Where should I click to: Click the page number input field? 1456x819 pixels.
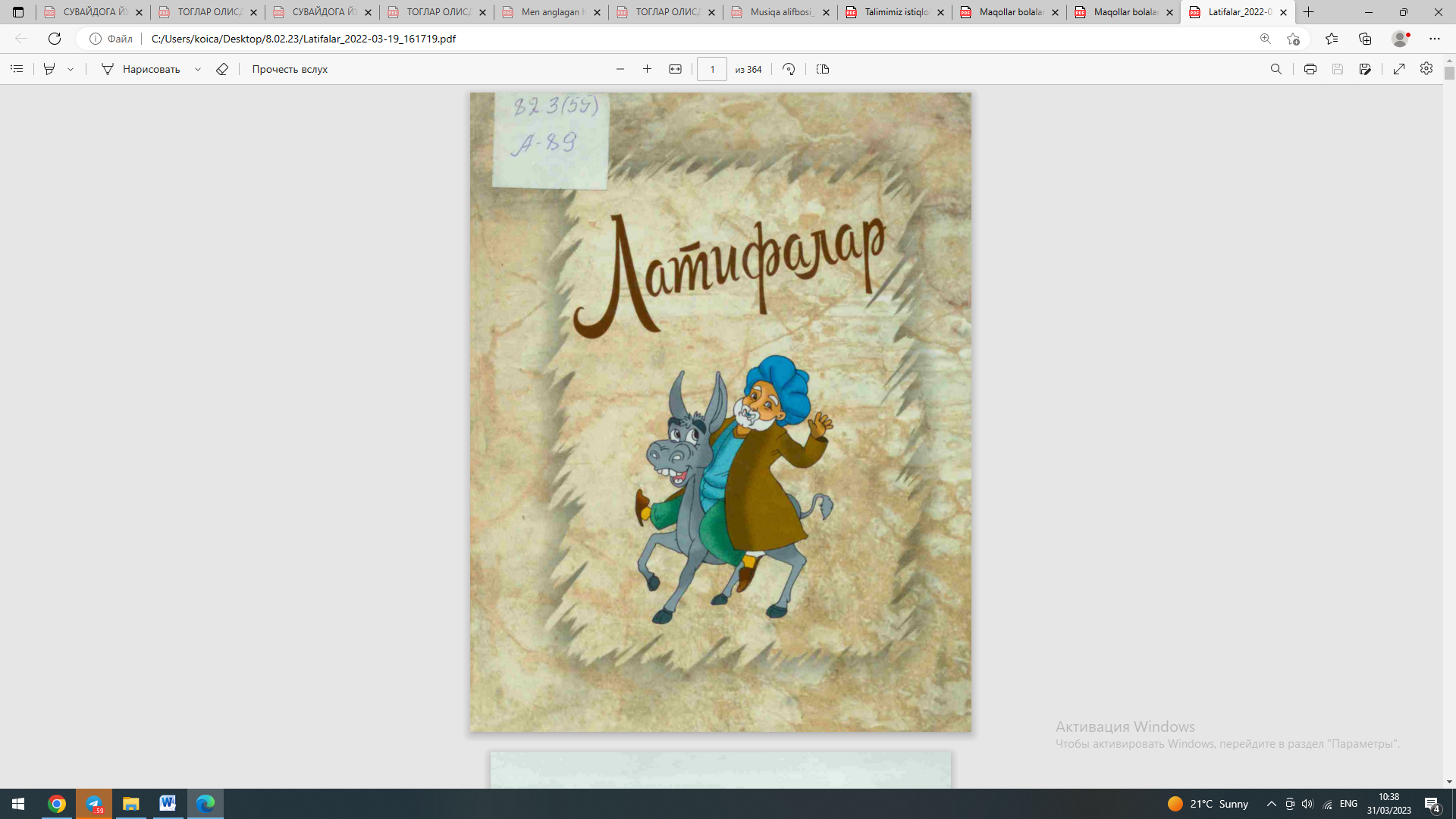click(711, 69)
